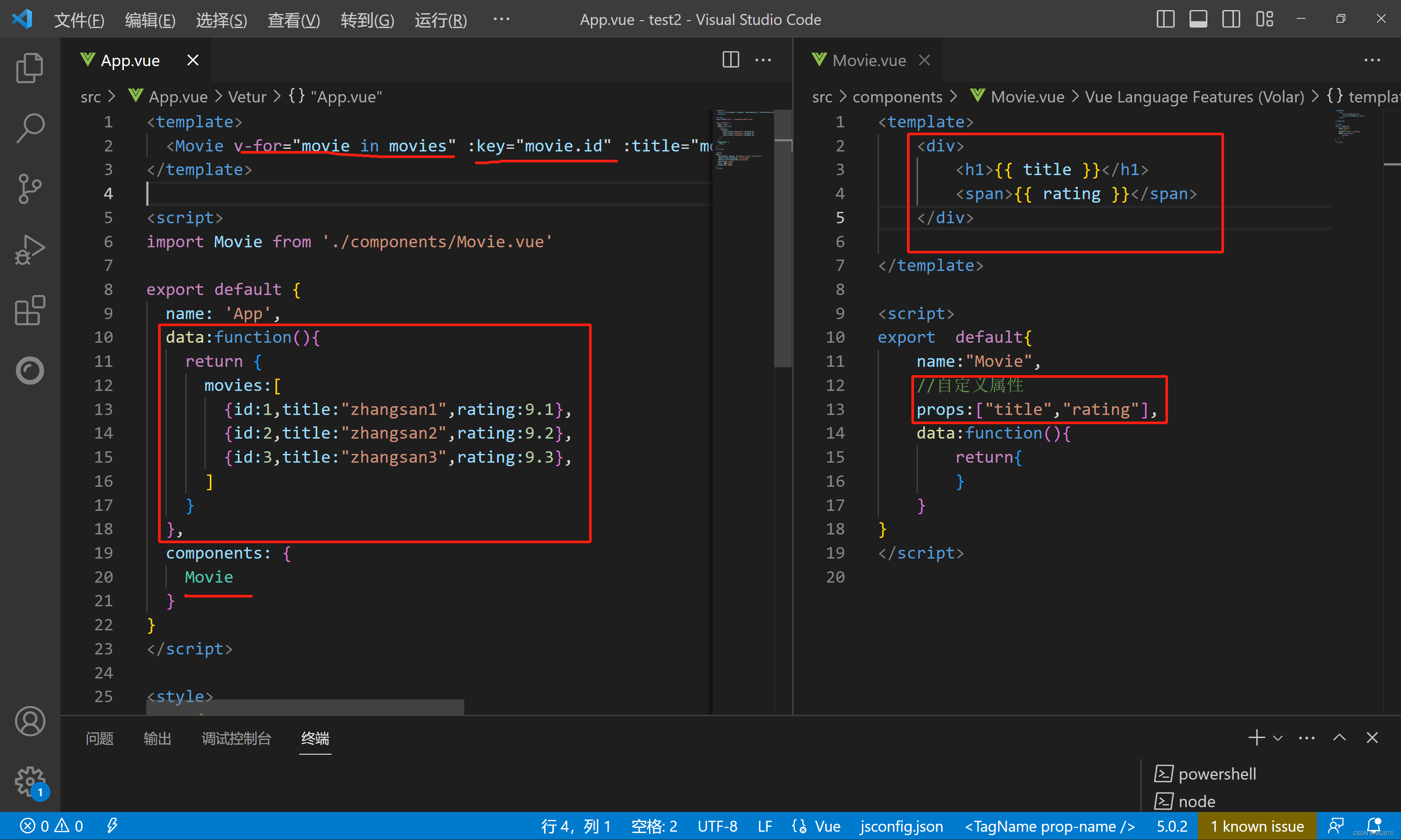Select the powershell terminal entry
Image resolution: width=1401 pixels, height=840 pixels.
click(1205, 774)
